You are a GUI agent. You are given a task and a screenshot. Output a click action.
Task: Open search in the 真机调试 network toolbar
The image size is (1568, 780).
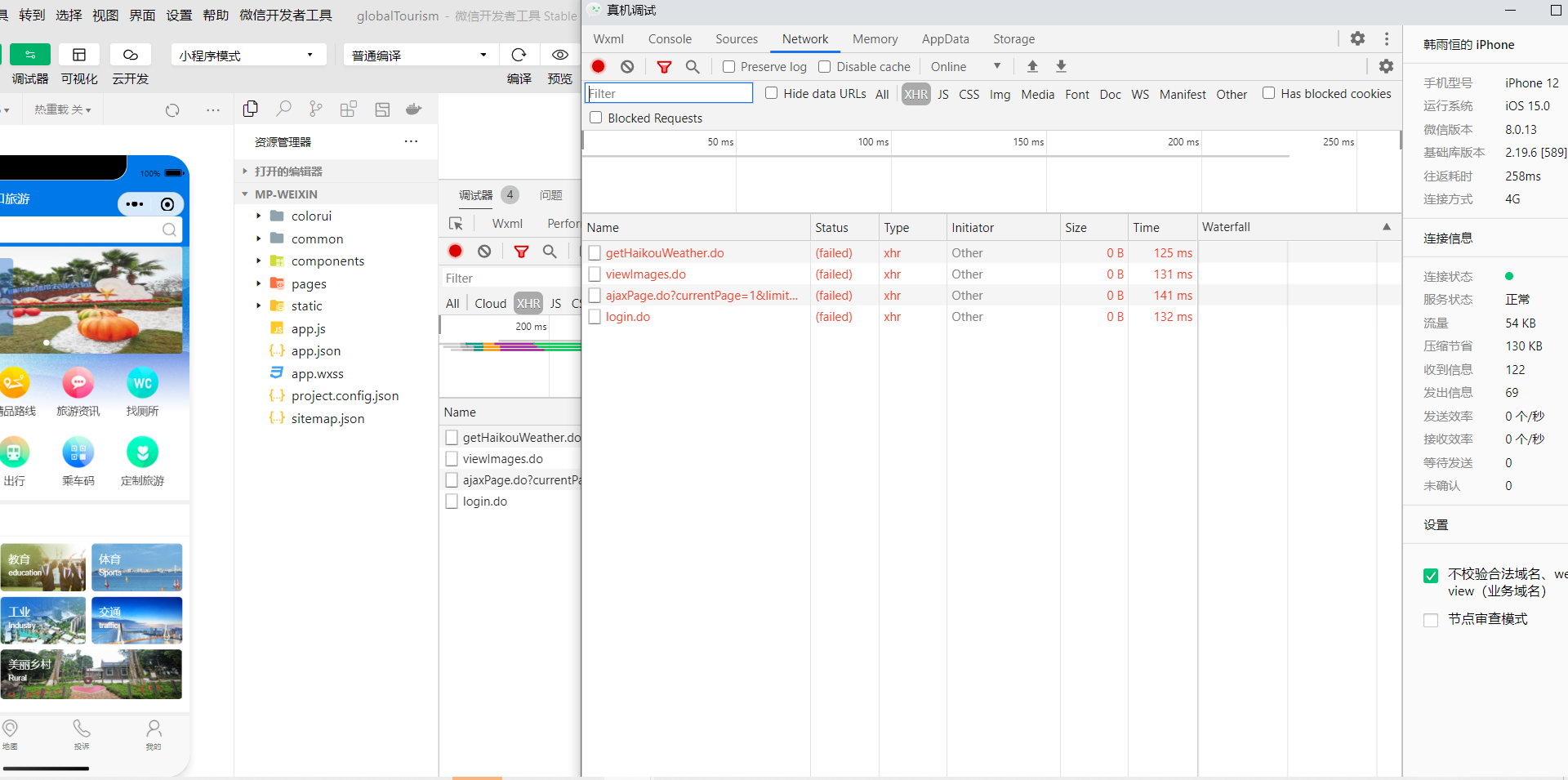pos(693,67)
